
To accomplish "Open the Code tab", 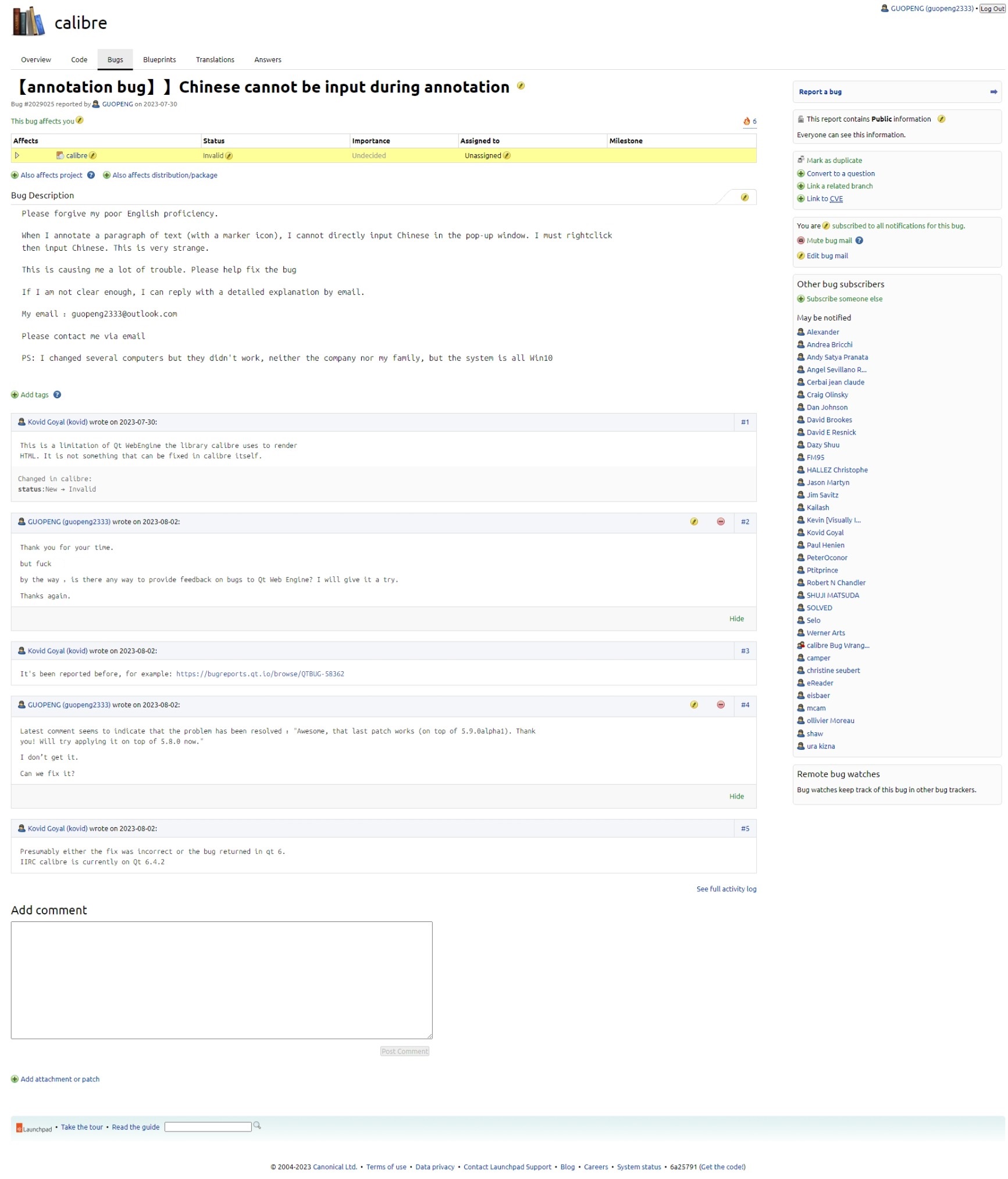I will (x=79, y=60).
